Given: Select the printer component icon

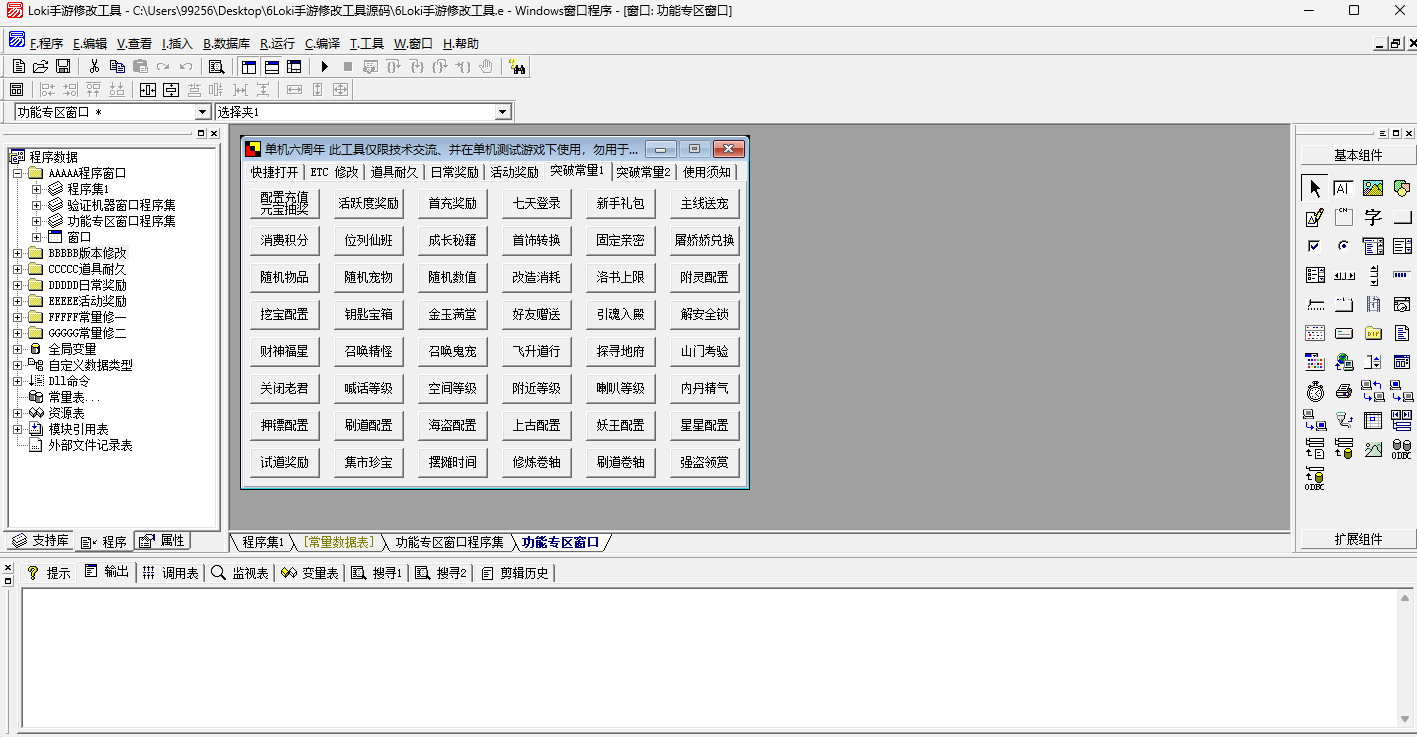Looking at the screenshot, I should coord(1344,391).
